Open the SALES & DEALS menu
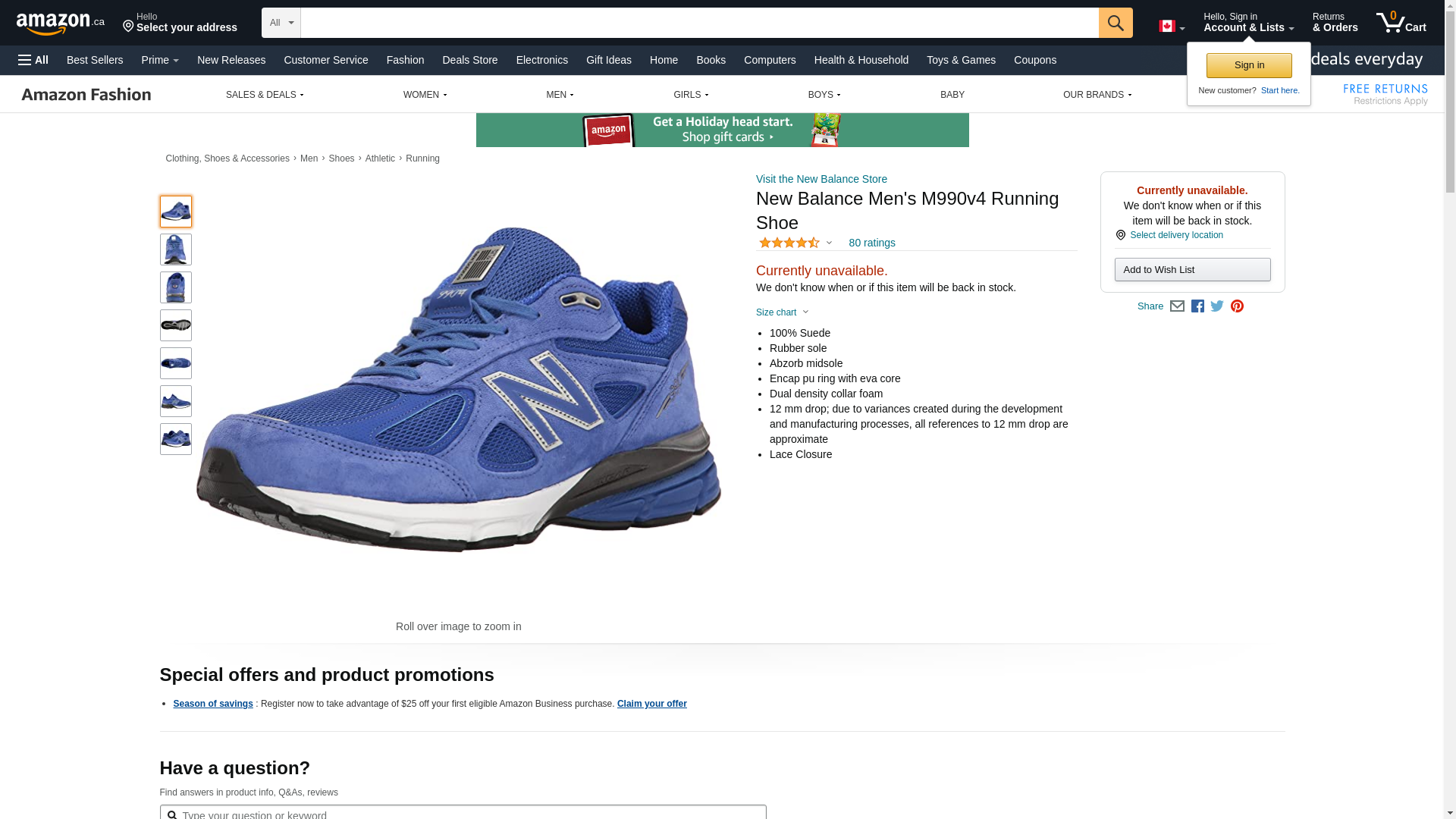The height and width of the screenshot is (819, 1456). [265, 95]
